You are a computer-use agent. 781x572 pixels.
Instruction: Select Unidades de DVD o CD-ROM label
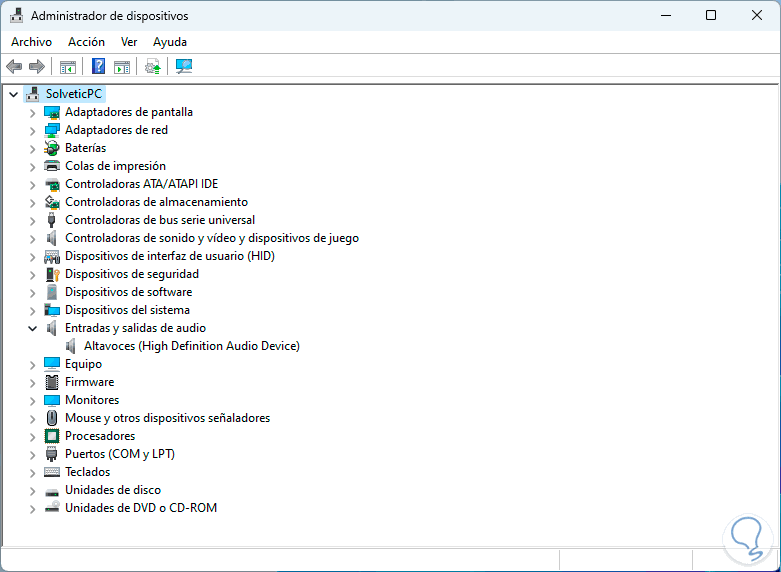(x=141, y=508)
